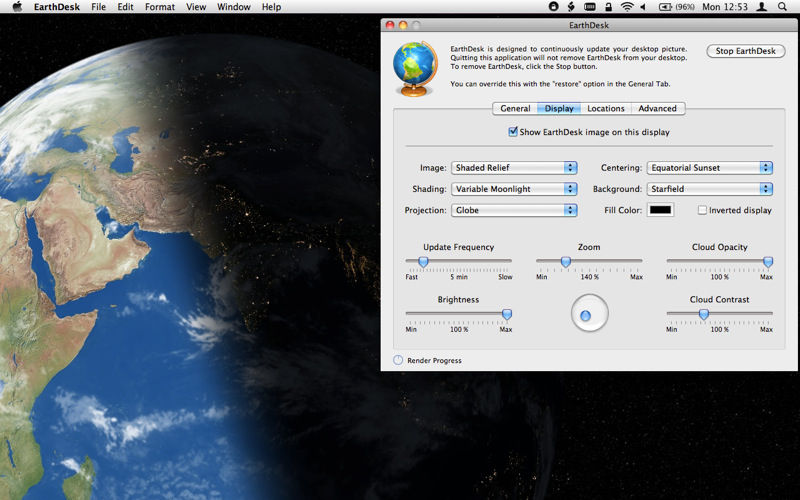
Task: Click the EarthDesk globe icon
Action: tap(415, 68)
